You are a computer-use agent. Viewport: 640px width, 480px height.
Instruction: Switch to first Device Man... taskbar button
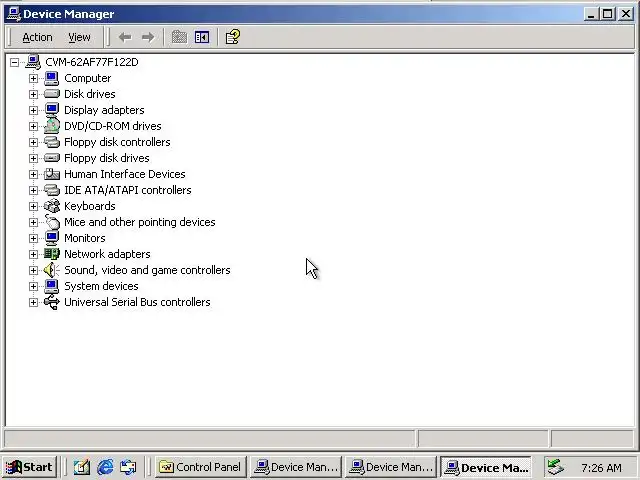tap(296, 467)
